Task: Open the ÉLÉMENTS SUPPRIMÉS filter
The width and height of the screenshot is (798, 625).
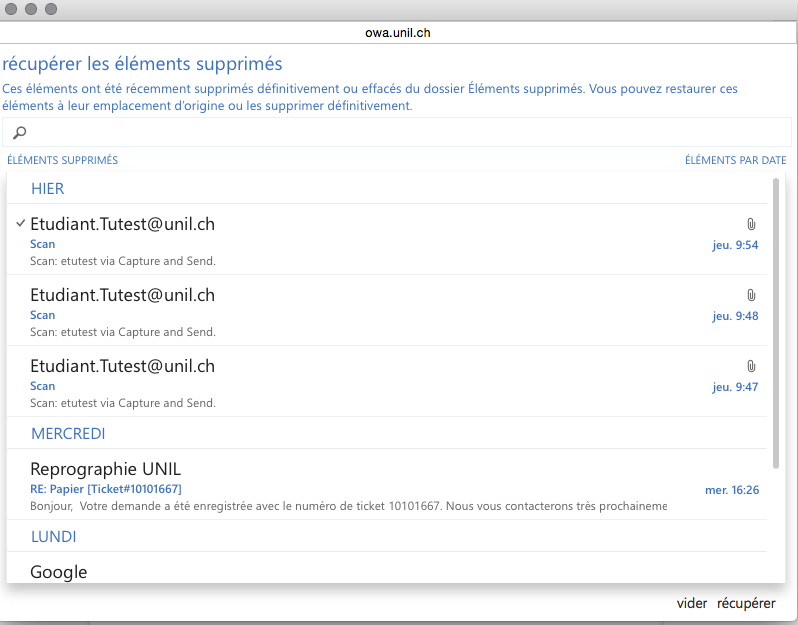Action: pos(62,161)
